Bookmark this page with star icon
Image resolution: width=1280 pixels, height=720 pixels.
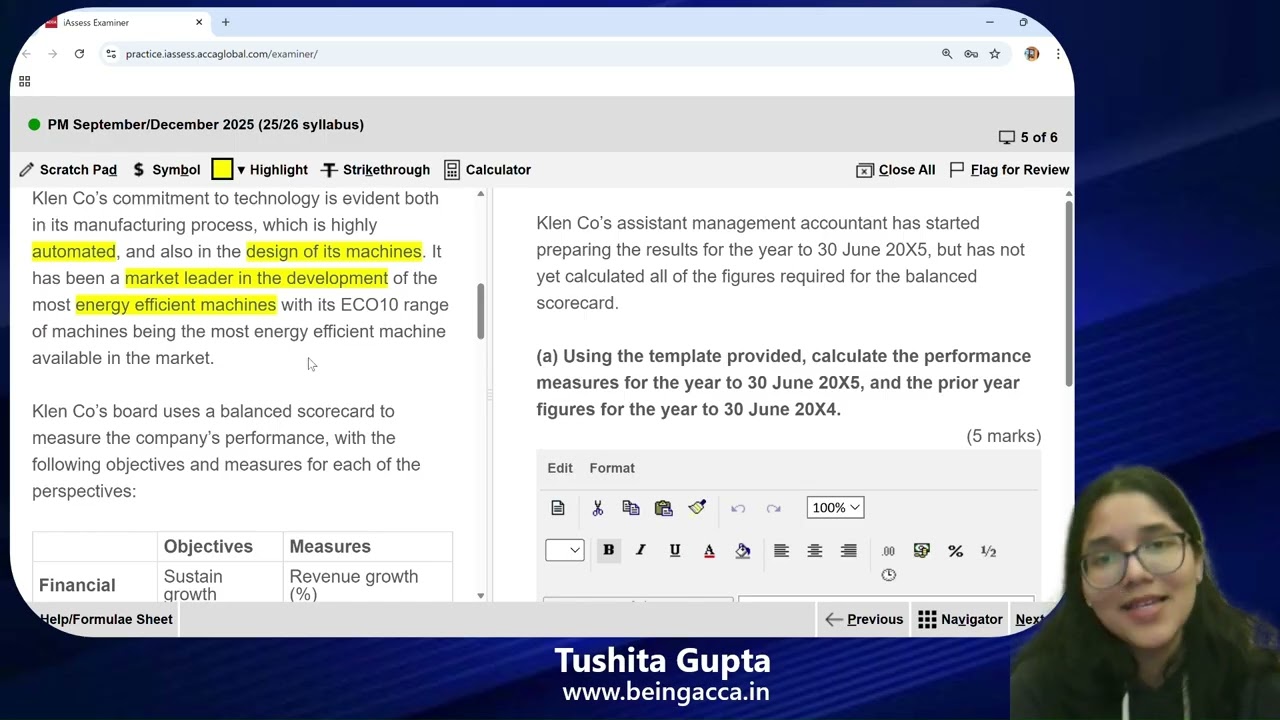click(x=995, y=54)
